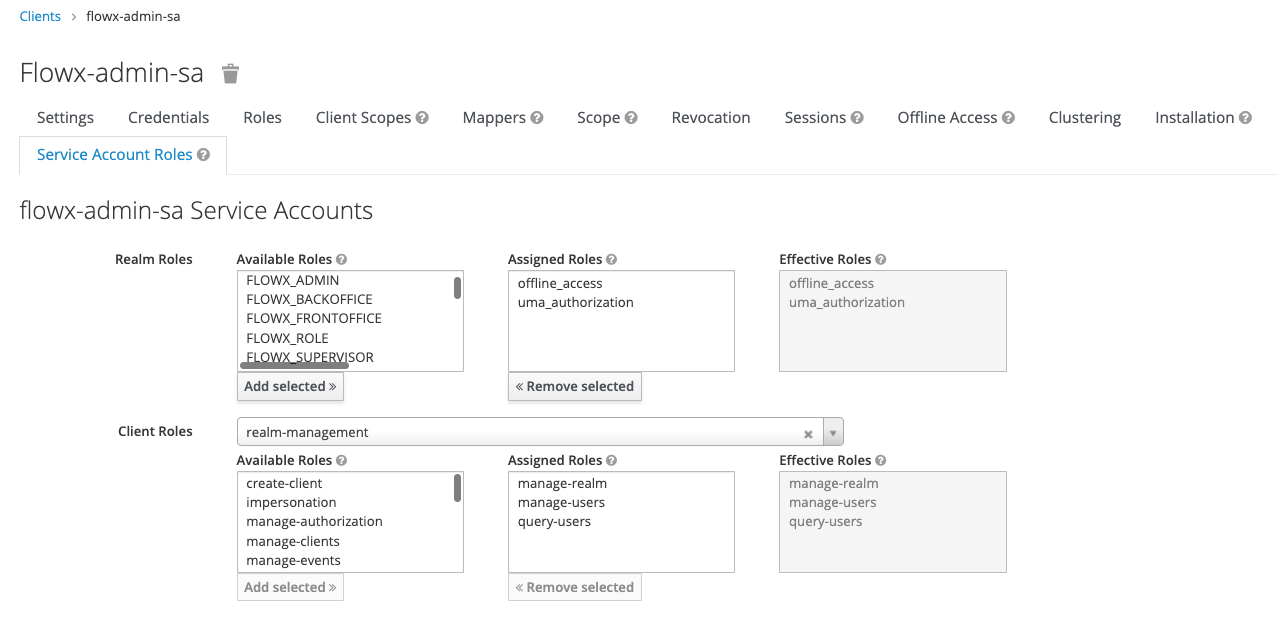Image resolution: width=1286 pixels, height=630 pixels.
Task: Go back to Clients via breadcrumb
Action: coord(40,16)
